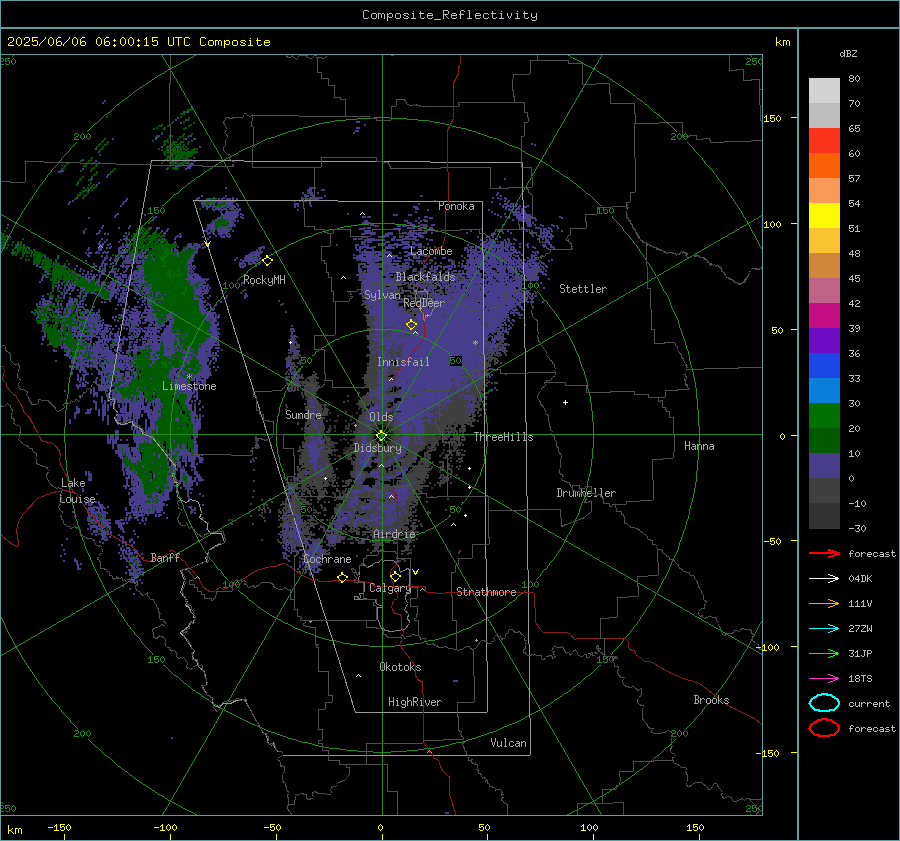Click the red forecast arrow in legend
The width and height of the screenshot is (900, 841).
coord(824,553)
